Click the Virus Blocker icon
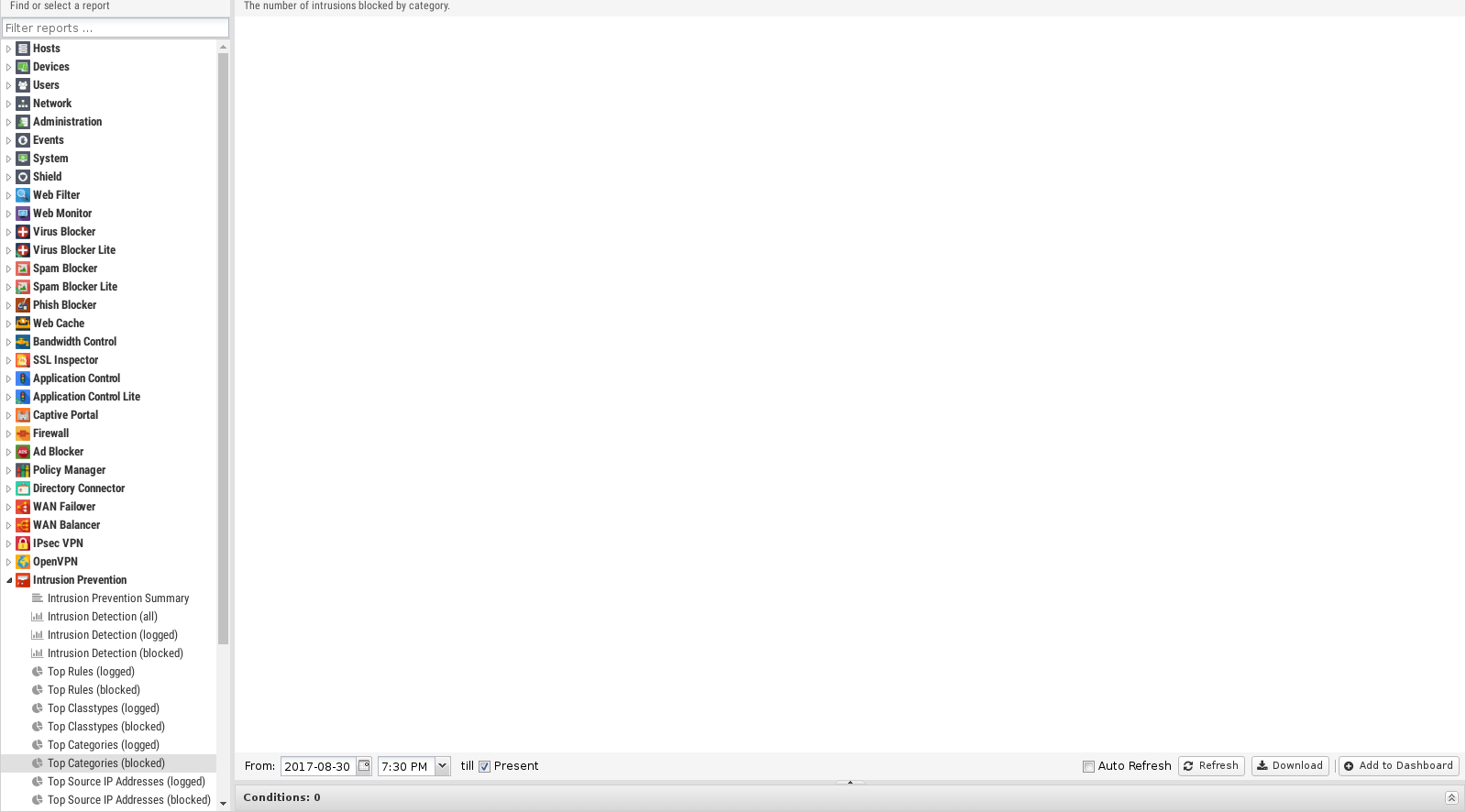 pos(23,232)
